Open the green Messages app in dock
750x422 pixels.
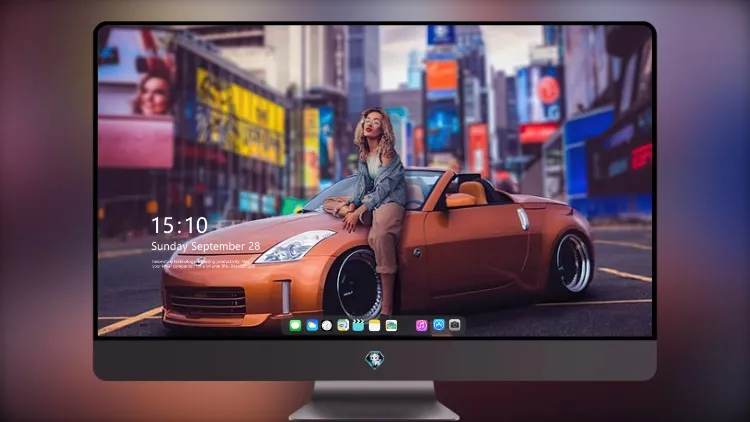[x=295, y=325]
